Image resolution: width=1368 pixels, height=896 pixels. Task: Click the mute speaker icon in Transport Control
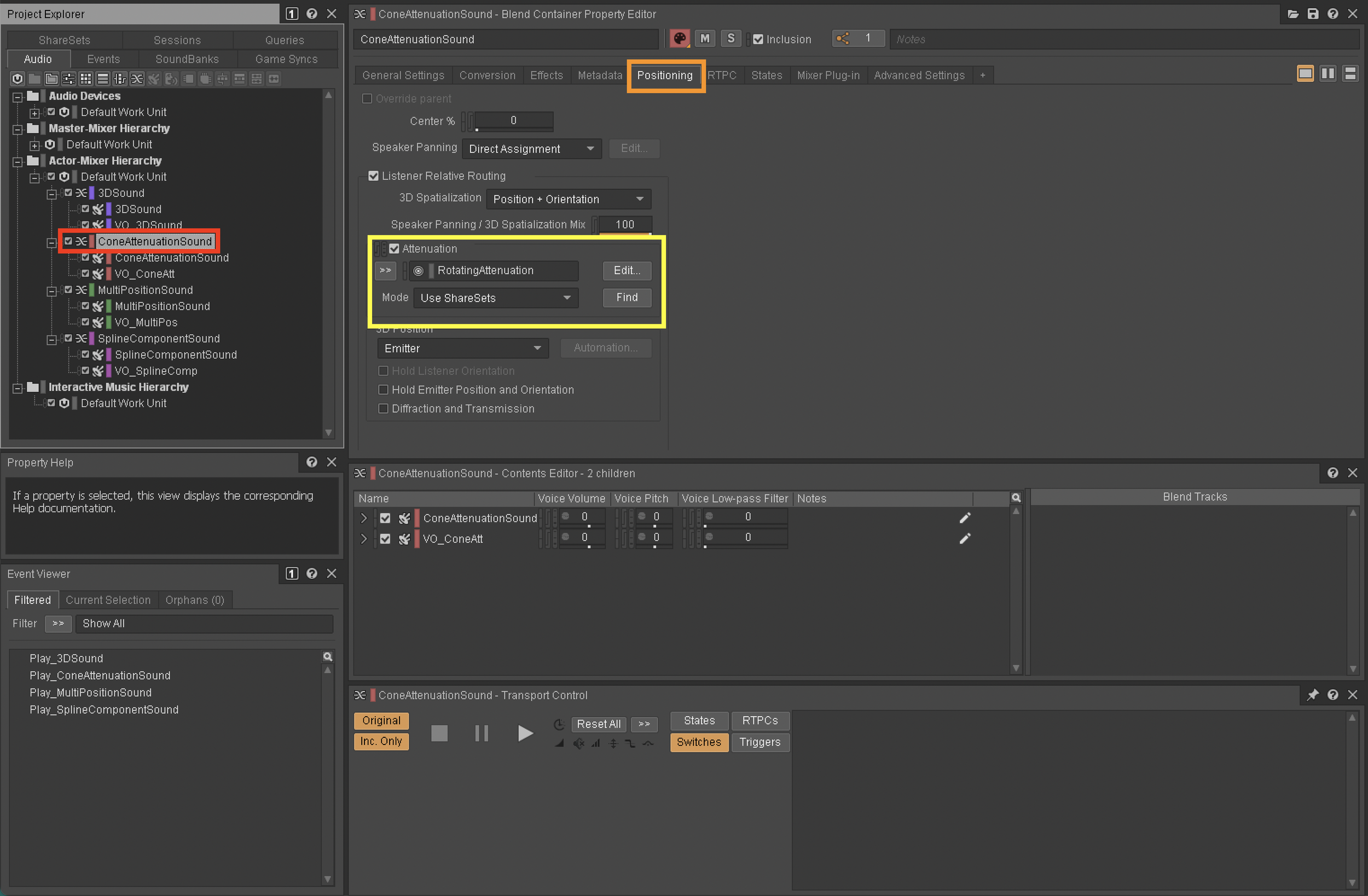pyautogui.click(x=579, y=743)
